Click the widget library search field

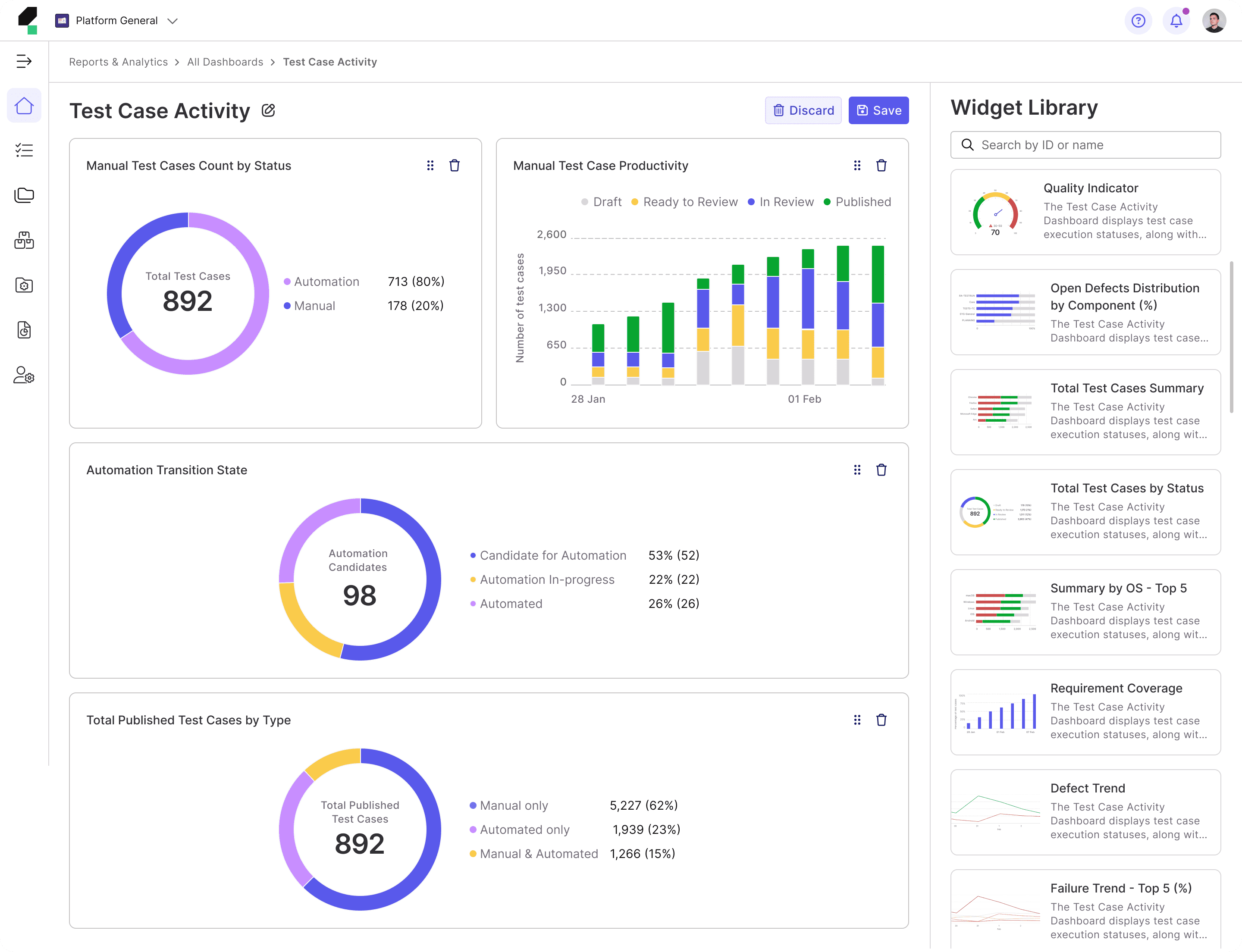point(1085,145)
